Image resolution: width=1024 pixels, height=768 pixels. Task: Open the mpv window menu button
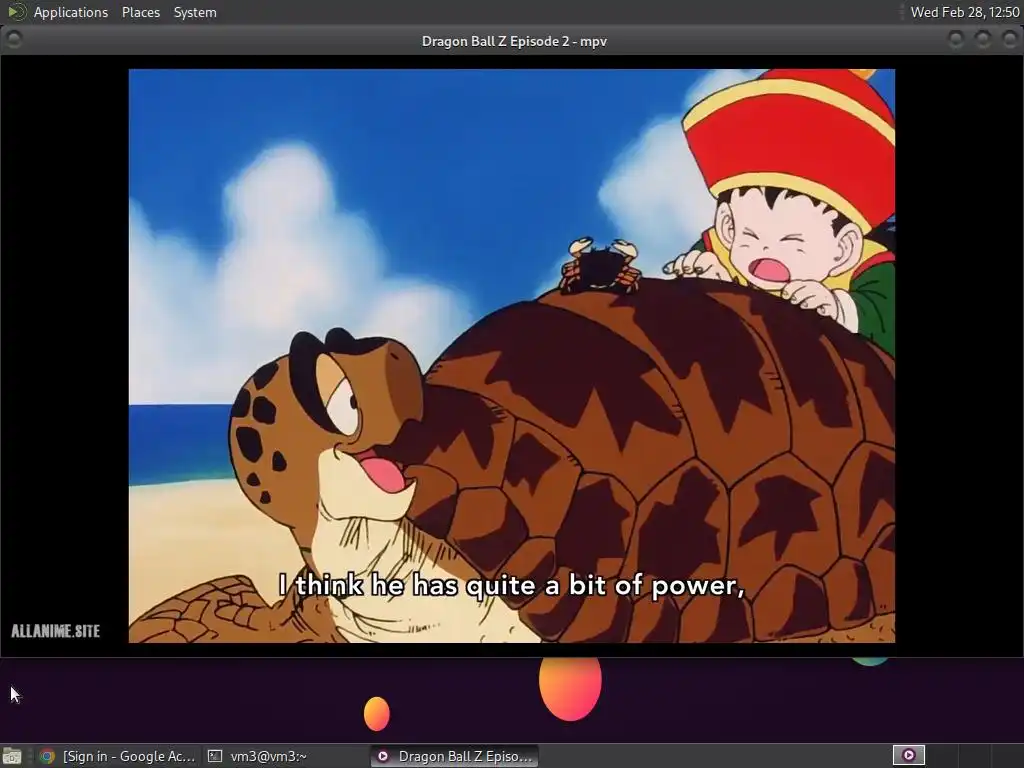(x=14, y=40)
